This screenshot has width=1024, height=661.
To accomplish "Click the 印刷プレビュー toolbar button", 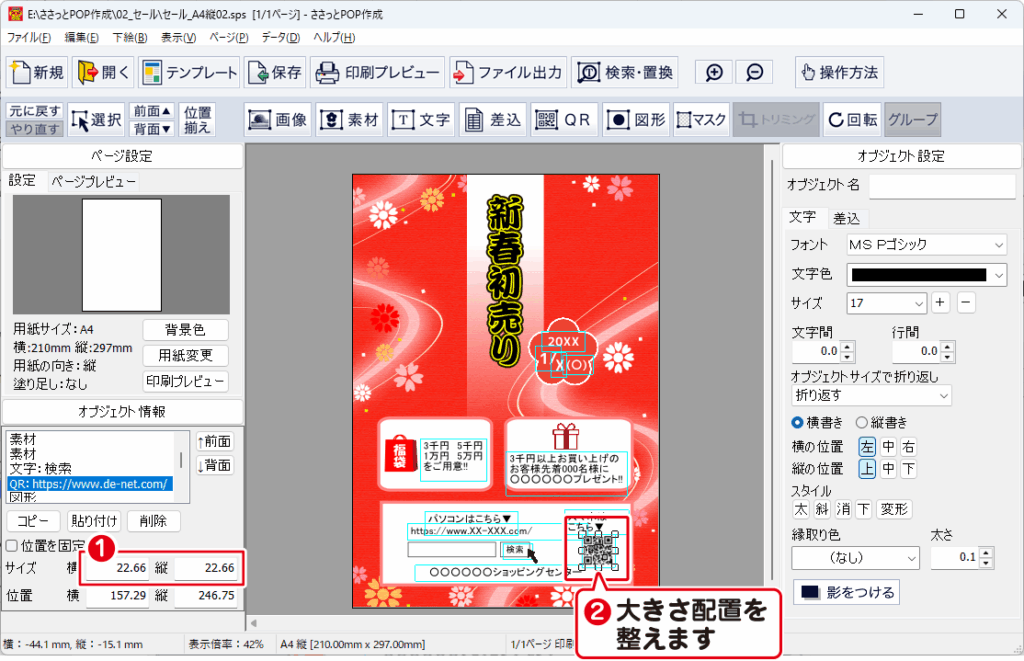I will coord(378,73).
